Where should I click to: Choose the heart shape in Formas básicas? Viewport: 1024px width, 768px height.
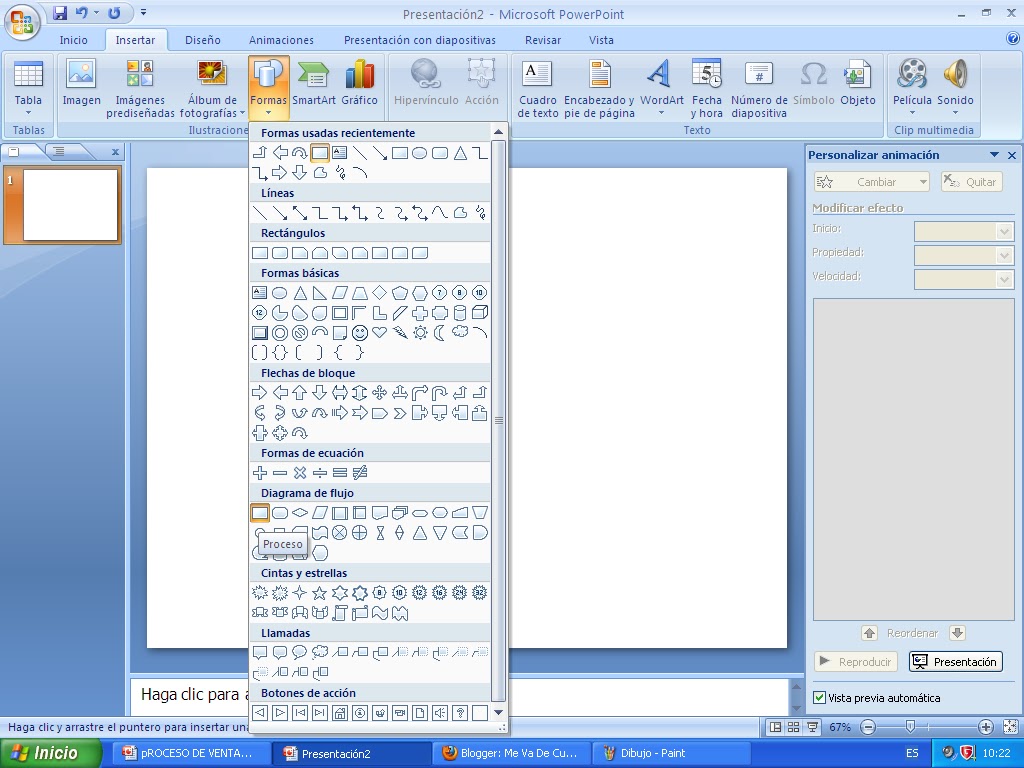click(x=379, y=333)
